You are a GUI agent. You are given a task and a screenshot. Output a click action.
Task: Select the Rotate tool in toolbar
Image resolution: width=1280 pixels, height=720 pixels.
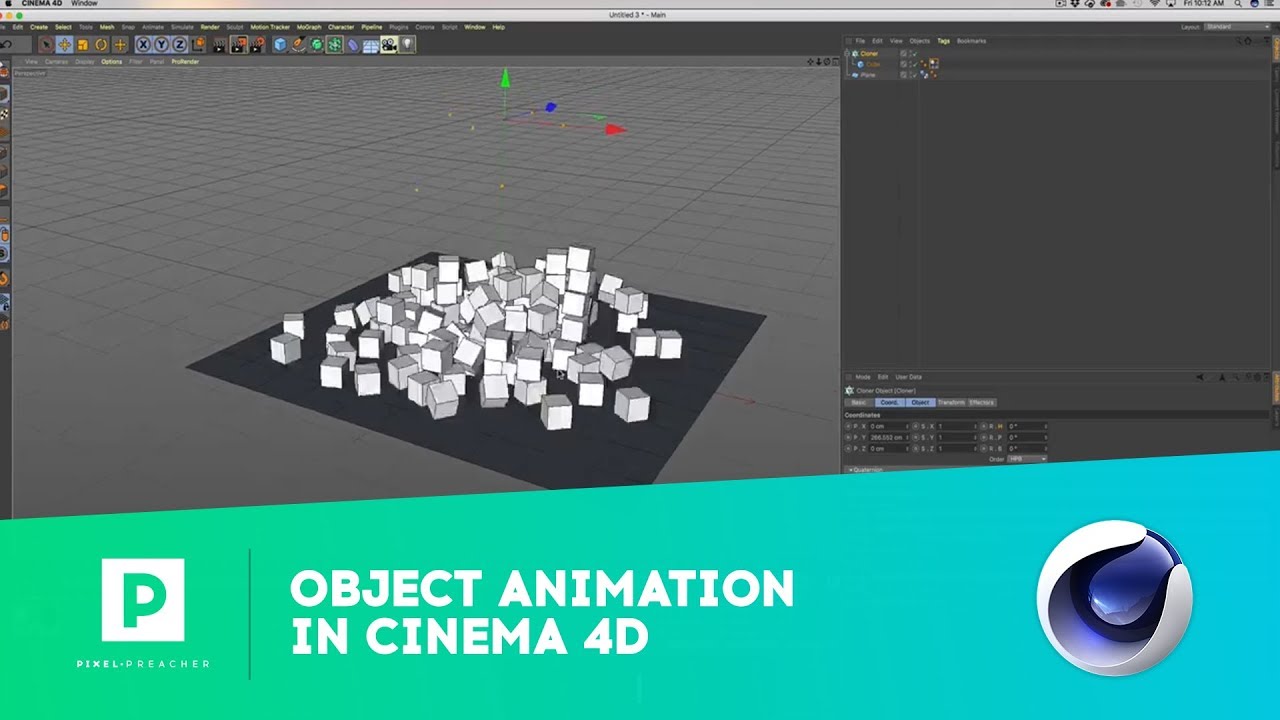[x=101, y=44]
